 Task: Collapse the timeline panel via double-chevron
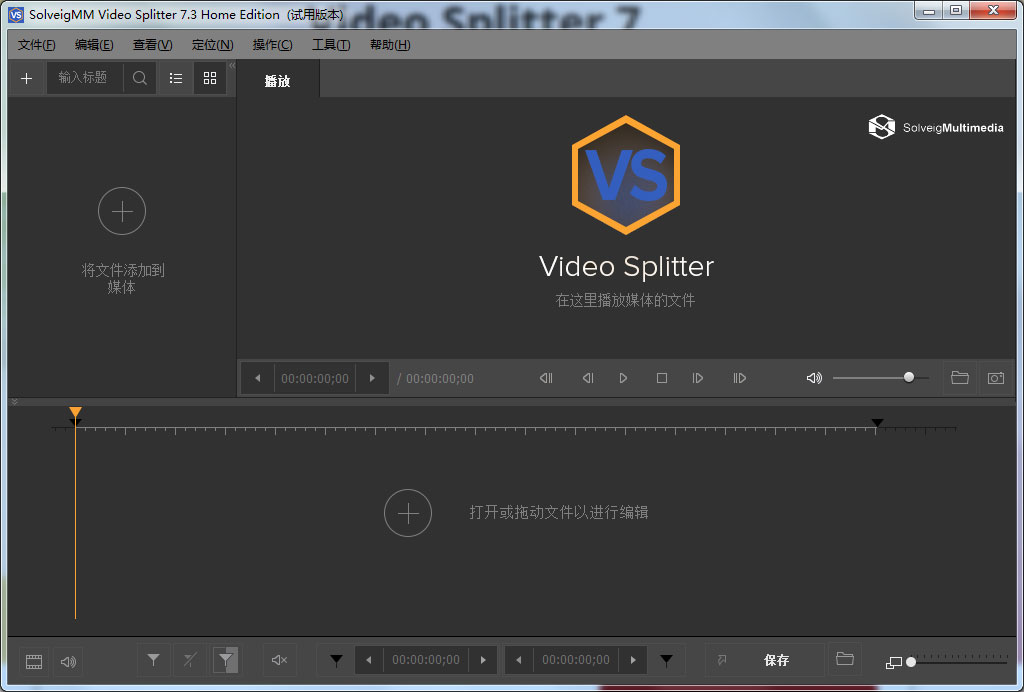click(x=14, y=402)
